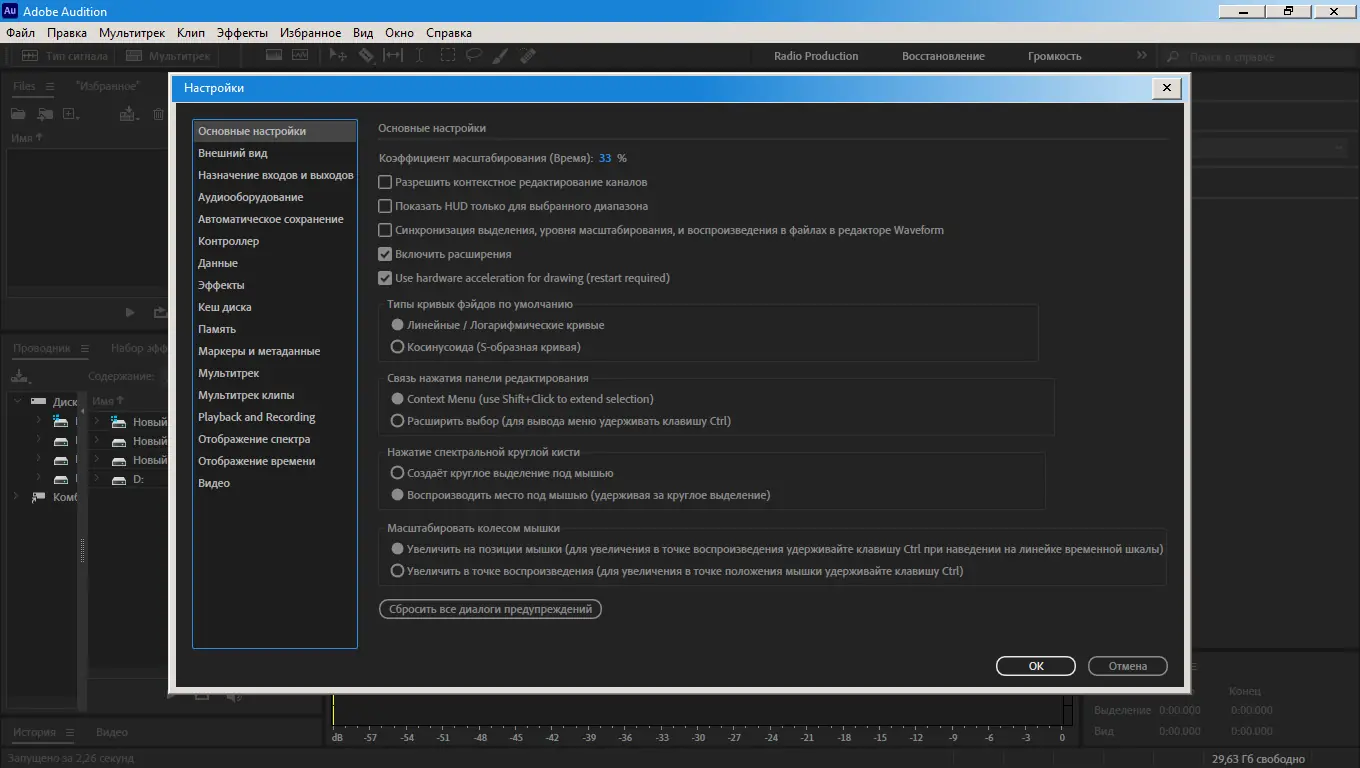Switch to Waveform view (Тип сигнала)

(x=65, y=56)
